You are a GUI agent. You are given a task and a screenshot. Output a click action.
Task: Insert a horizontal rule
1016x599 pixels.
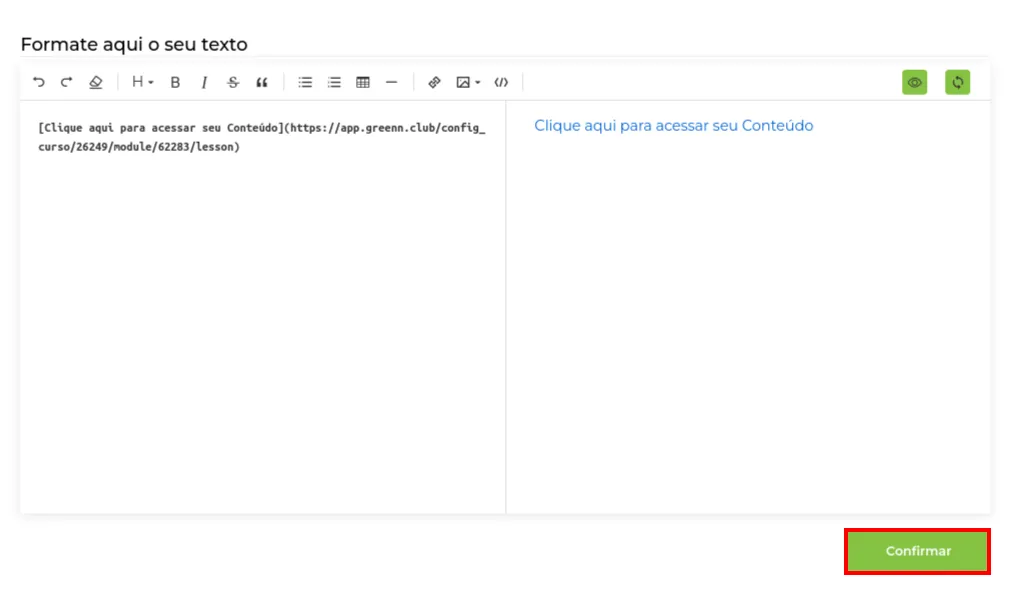click(391, 82)
